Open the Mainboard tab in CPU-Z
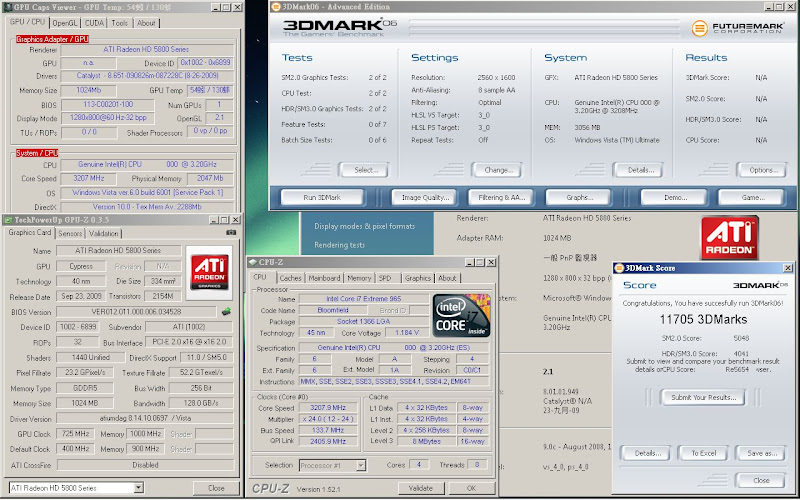 coord(324,278)
